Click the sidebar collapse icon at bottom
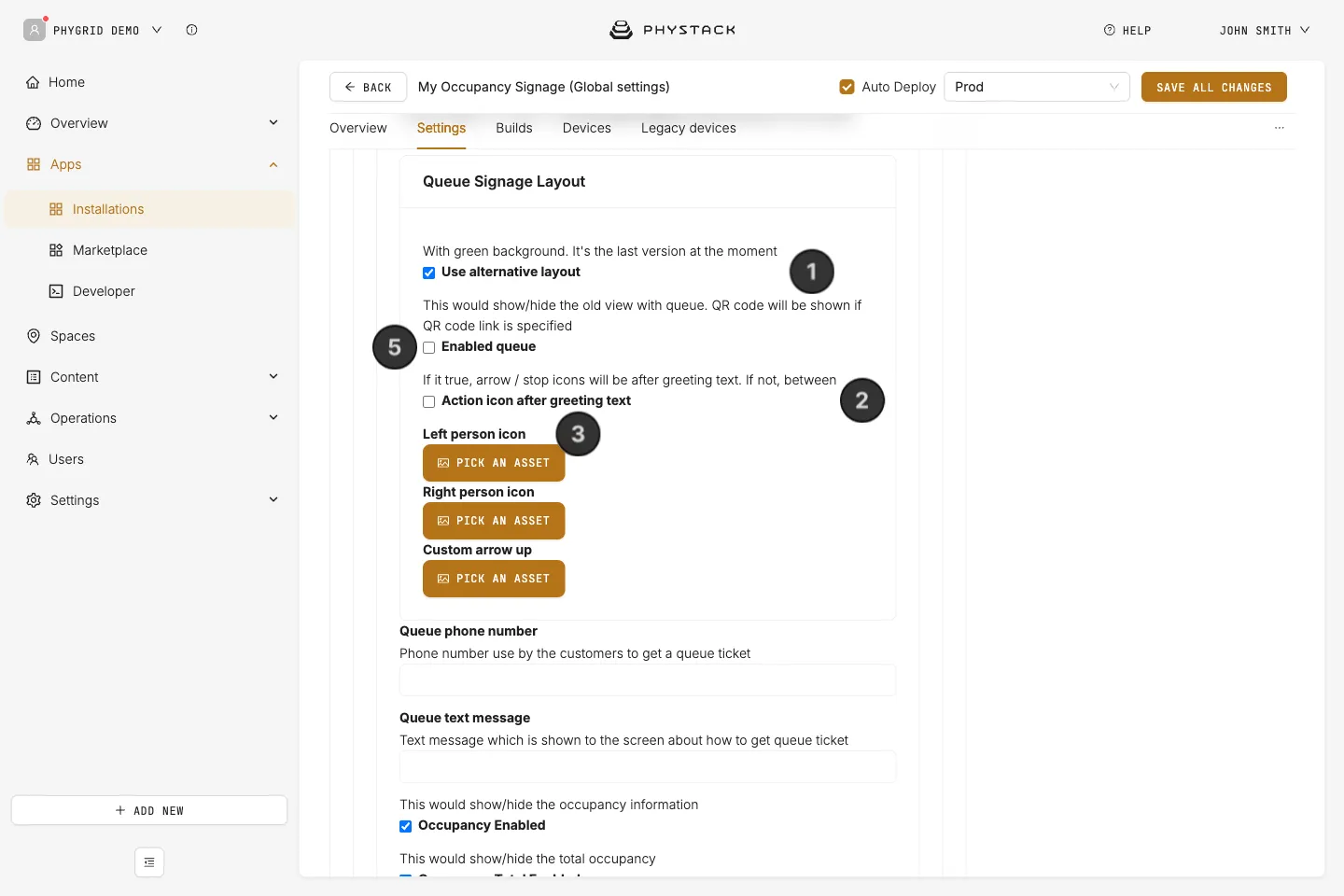This screenshot has width=1344, height=896. [149, 862]
